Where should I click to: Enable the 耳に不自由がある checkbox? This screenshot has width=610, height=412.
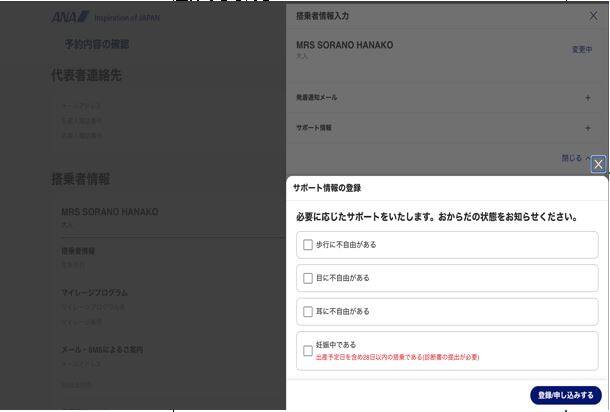pos(308,312)
